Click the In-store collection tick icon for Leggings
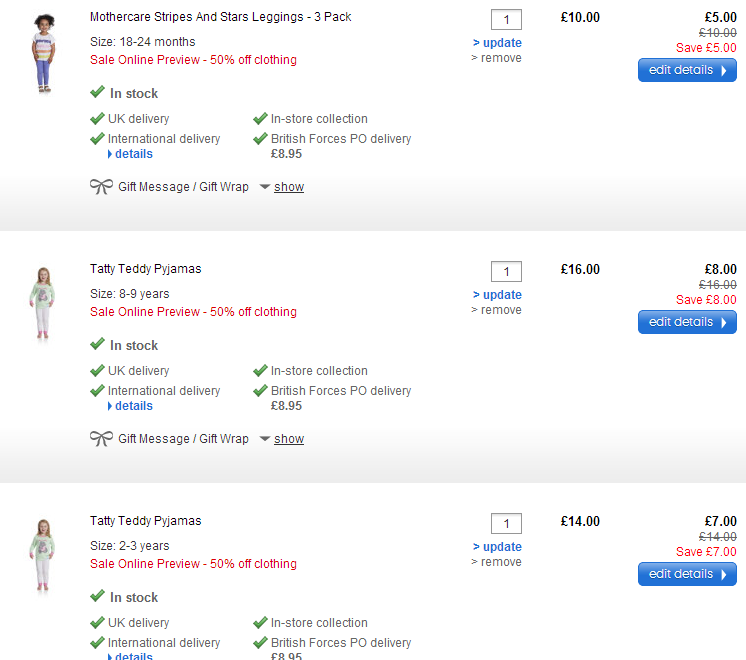 (x=260, y=119)
